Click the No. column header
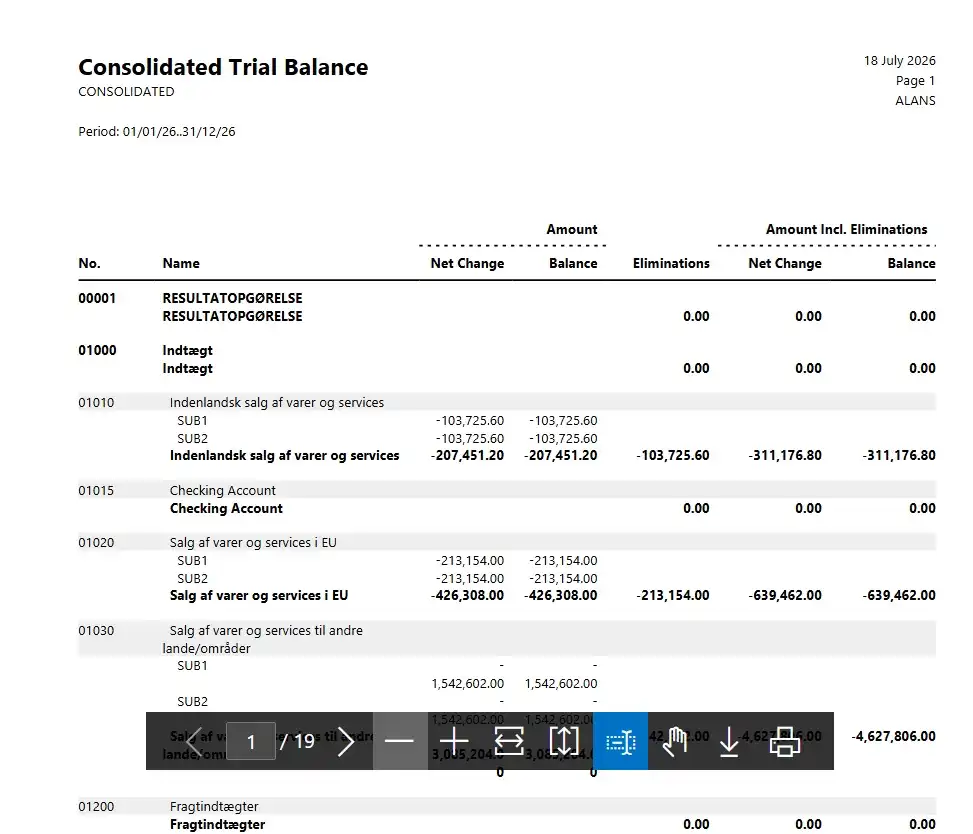This screenshot has height=834, width=973. [x=89, y=263]
